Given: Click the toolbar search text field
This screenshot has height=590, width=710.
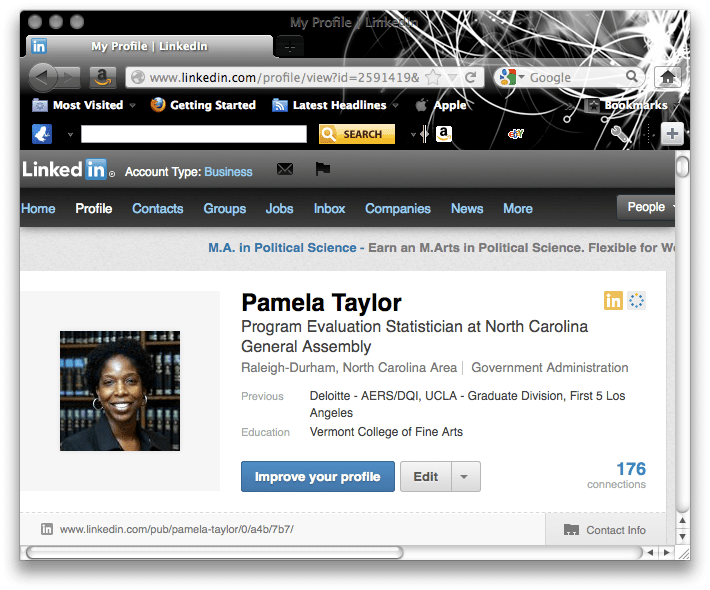Looking at the screenshot, I should pyautogui.click(x=193, y=134).
